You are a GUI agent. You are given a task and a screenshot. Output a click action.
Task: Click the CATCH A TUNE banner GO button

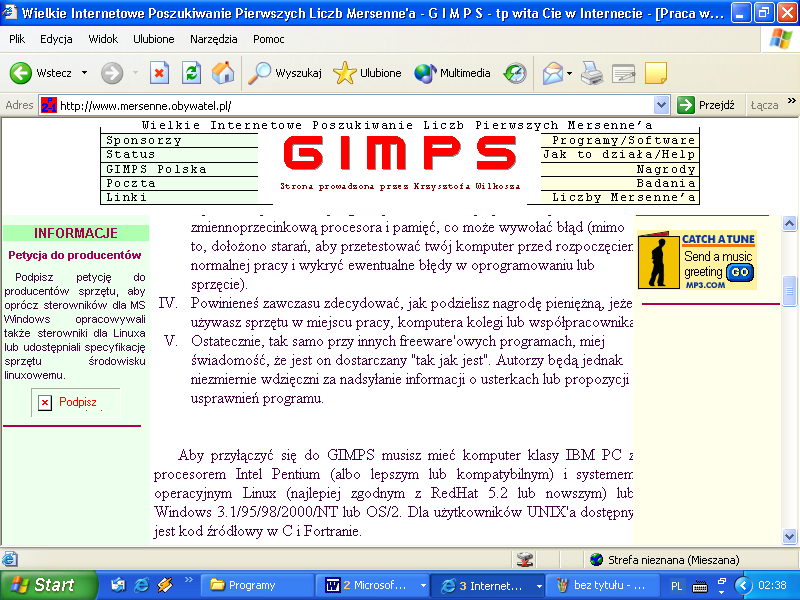[739, 272]
